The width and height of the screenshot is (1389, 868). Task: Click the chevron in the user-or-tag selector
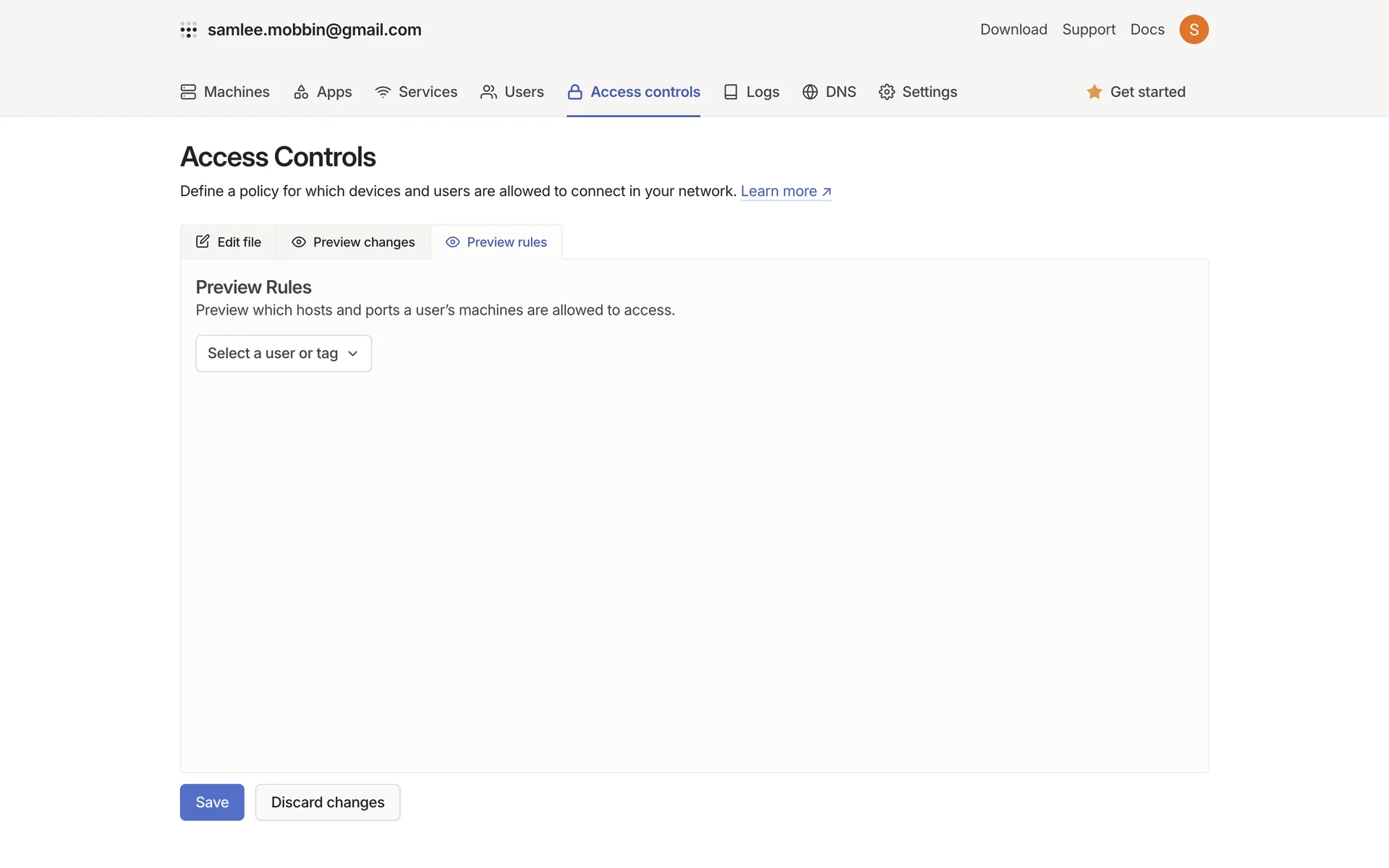pyautogui.click(x=353, y=354)
